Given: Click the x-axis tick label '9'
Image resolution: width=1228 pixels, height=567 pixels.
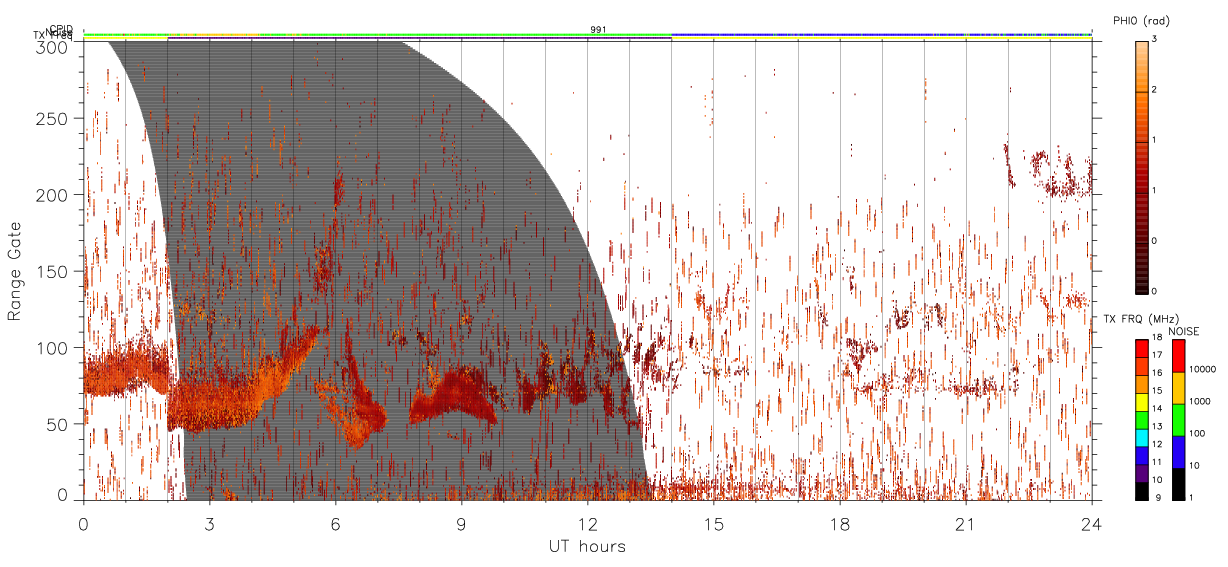Looking at the screenshot, I should [x=461, y=523].
